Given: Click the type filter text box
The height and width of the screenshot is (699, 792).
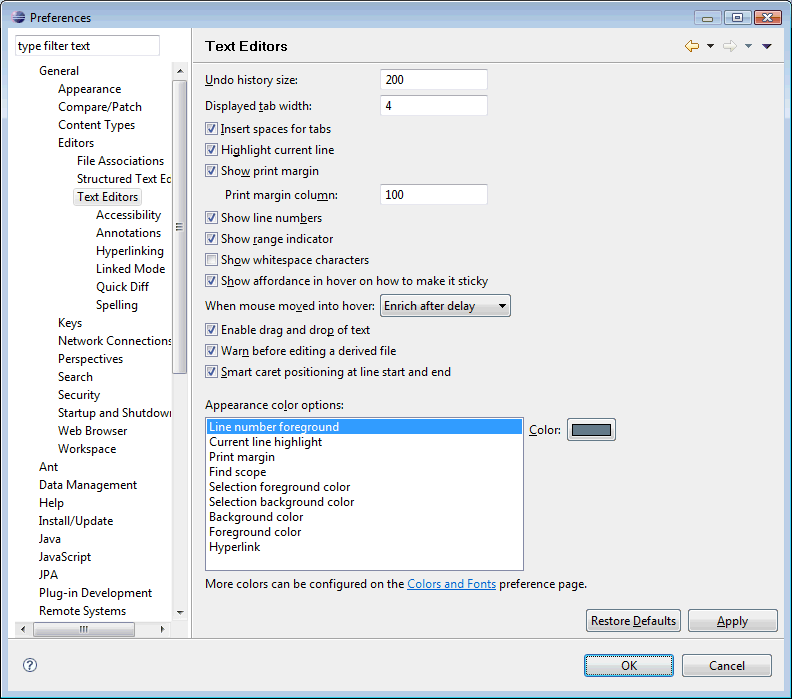Looking at the screenshot, I should click(x=87, y=45).
